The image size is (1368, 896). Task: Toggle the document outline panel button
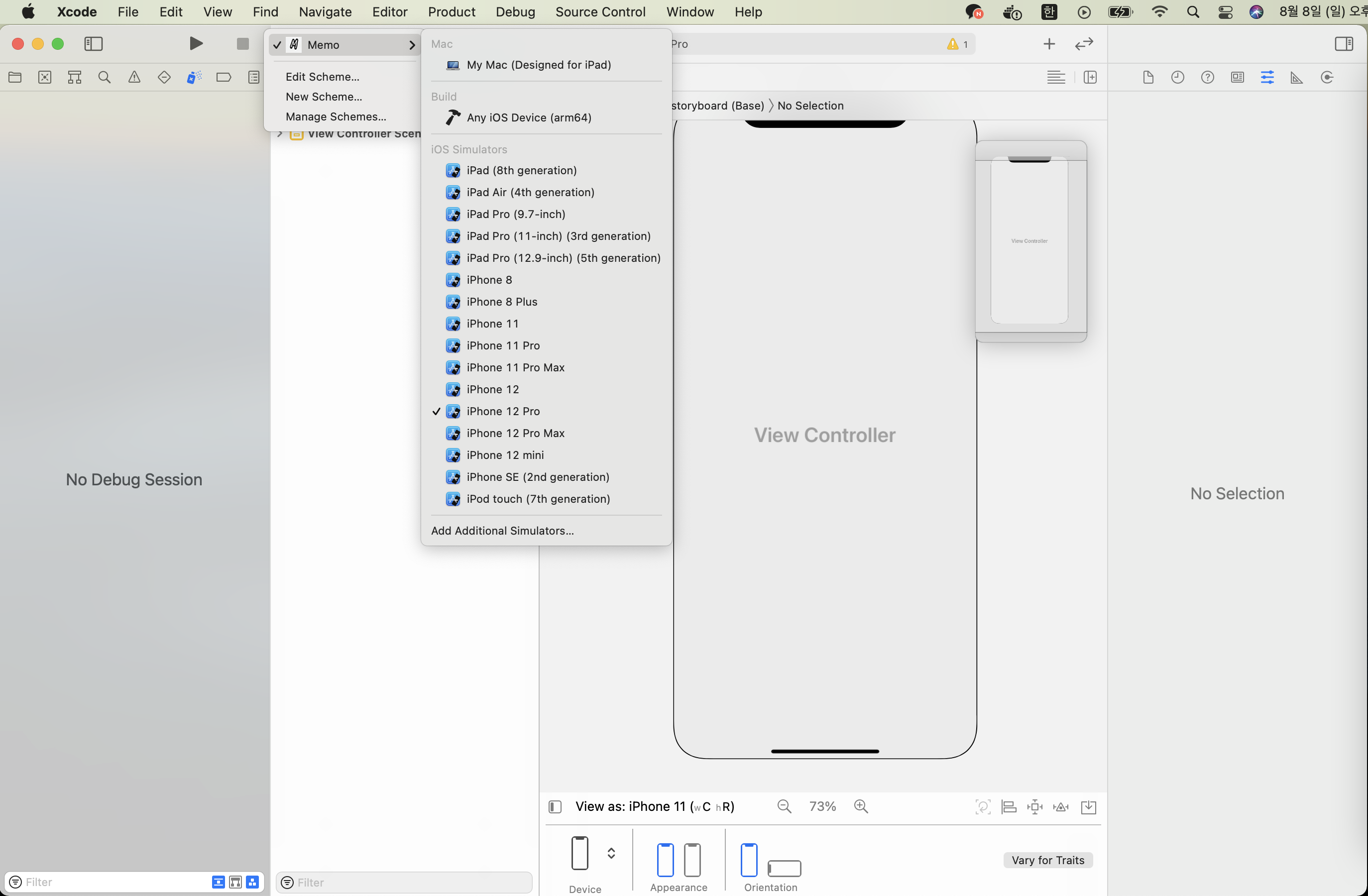click(x=555, y=807)
